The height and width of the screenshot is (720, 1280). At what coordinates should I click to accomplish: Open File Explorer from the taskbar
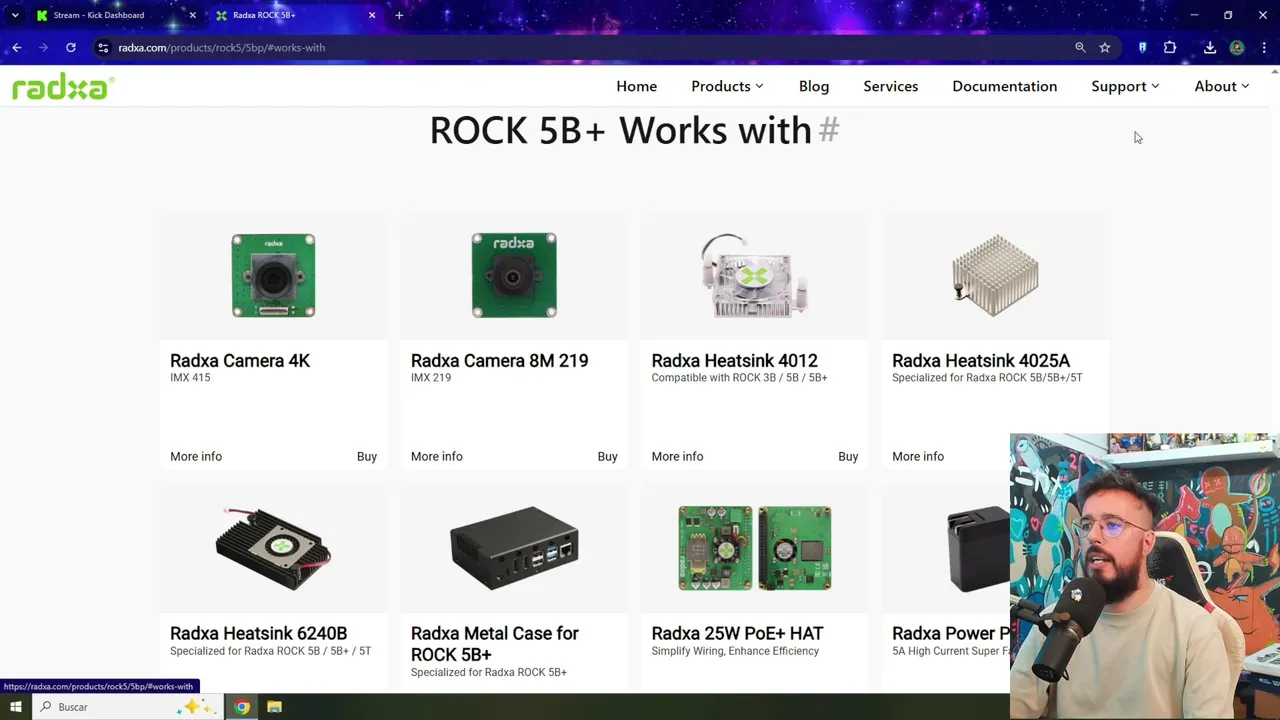coord(274,707)
